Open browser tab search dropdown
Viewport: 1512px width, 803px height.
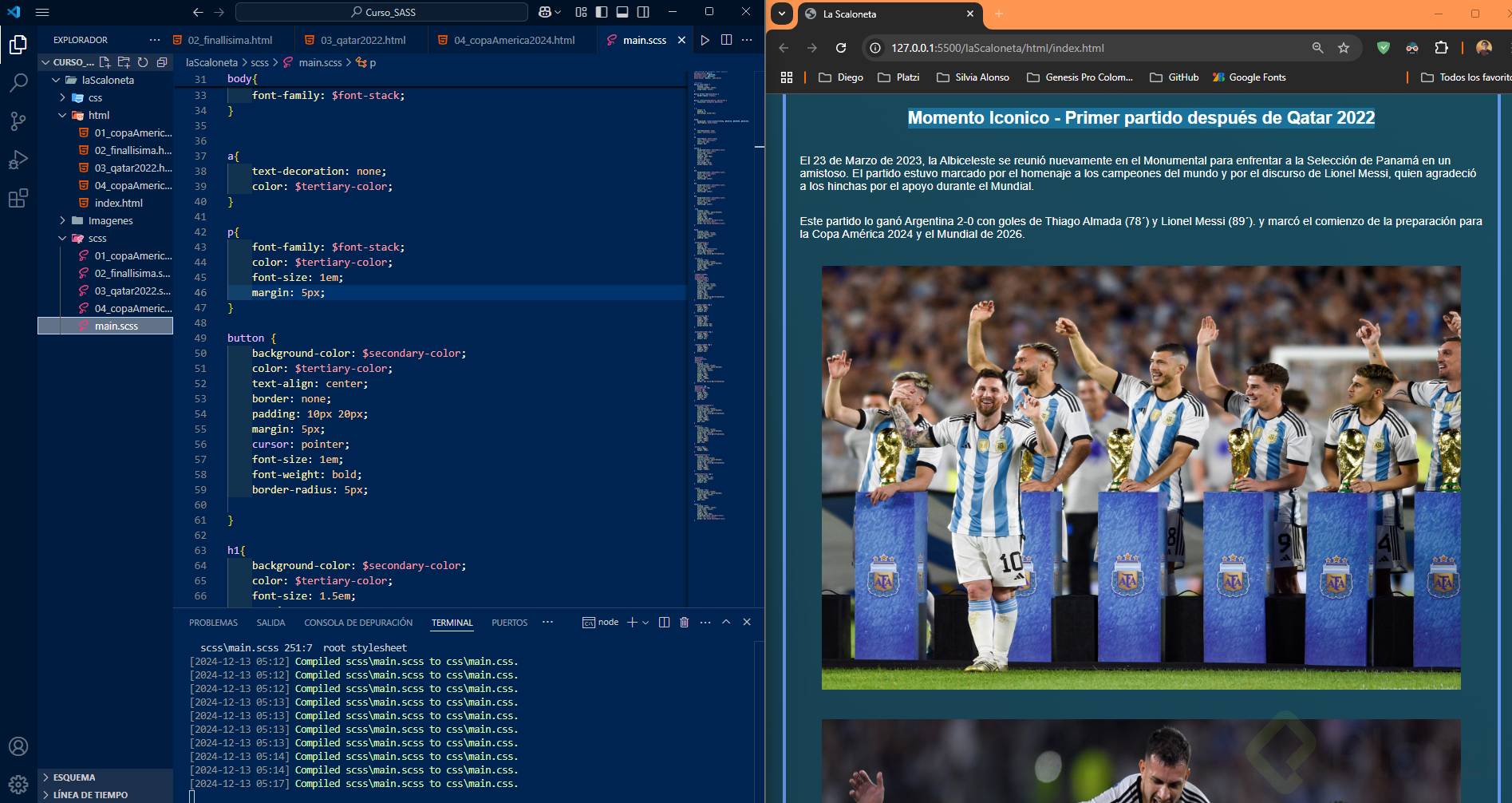click(x=782, y=14)
